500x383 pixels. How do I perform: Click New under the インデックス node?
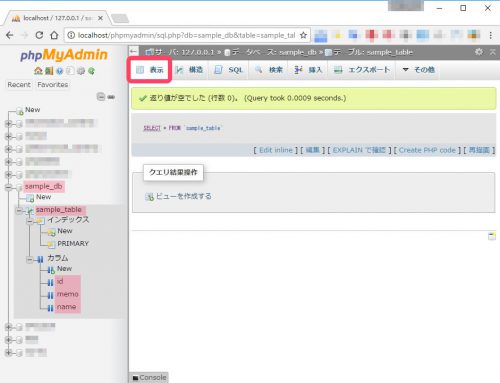click(x=65, y=231)
